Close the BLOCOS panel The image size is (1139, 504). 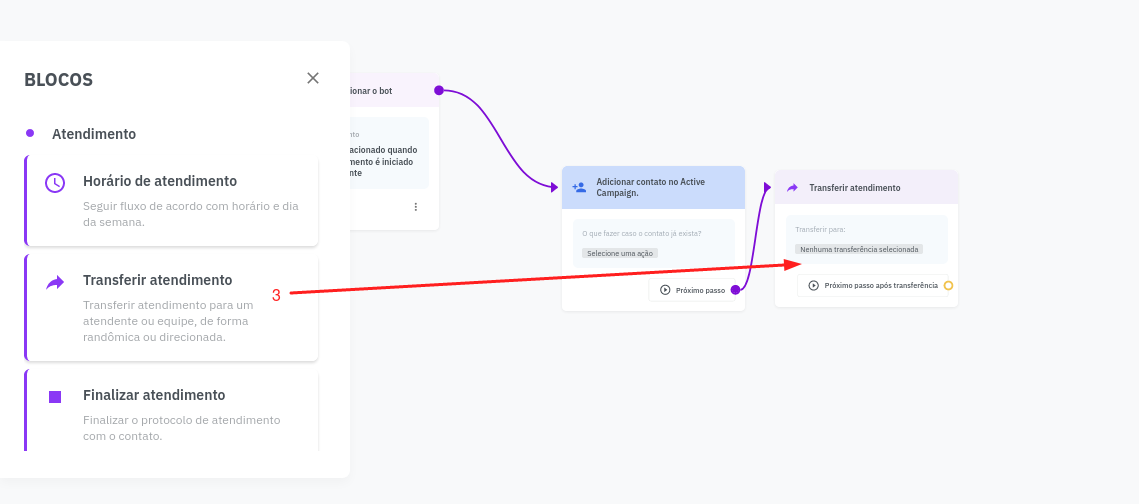(x=313, y=78)
